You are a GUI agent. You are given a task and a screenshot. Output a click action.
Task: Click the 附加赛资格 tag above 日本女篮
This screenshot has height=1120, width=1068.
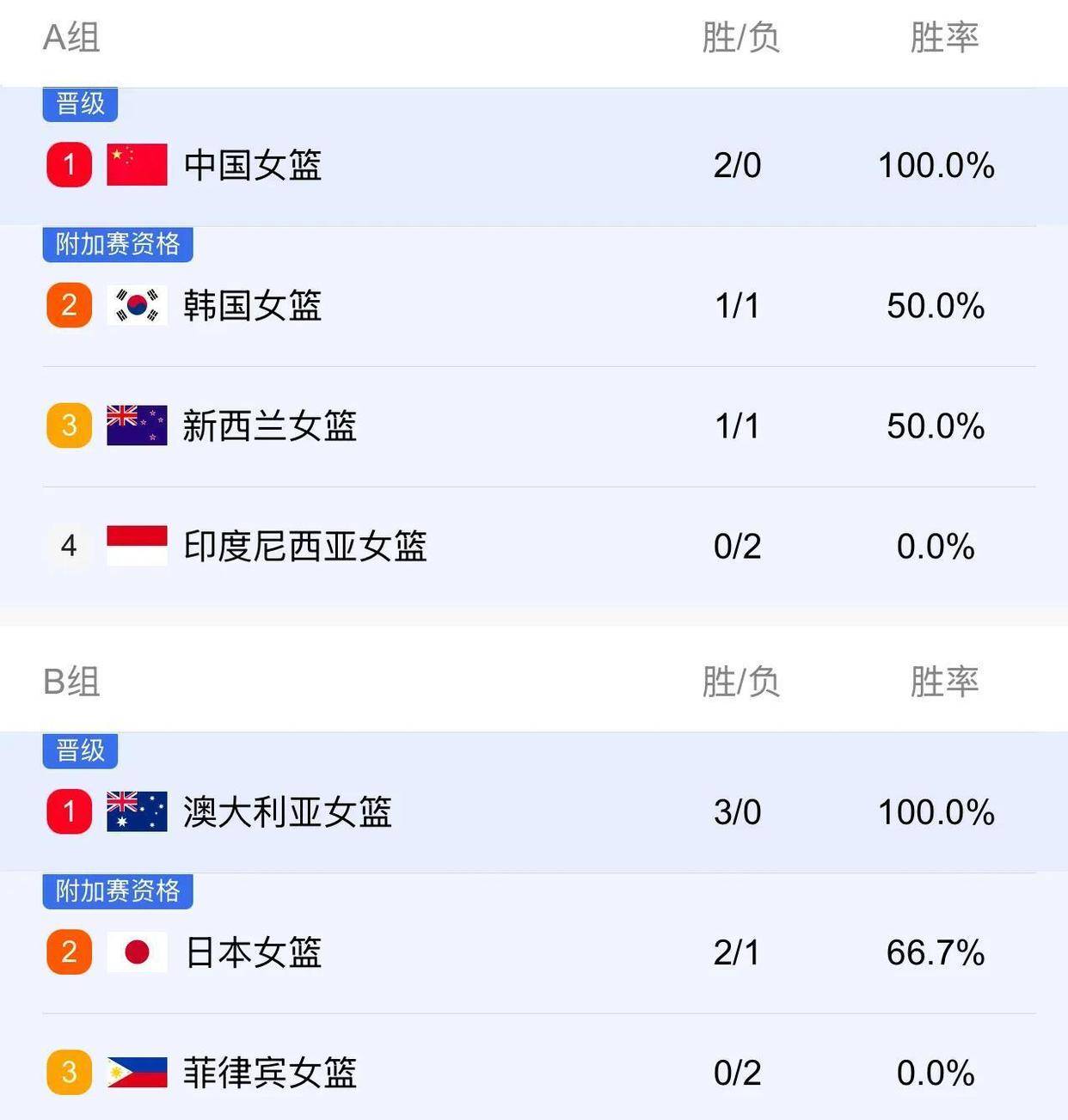pyautogui.click(x=118, y=891)
